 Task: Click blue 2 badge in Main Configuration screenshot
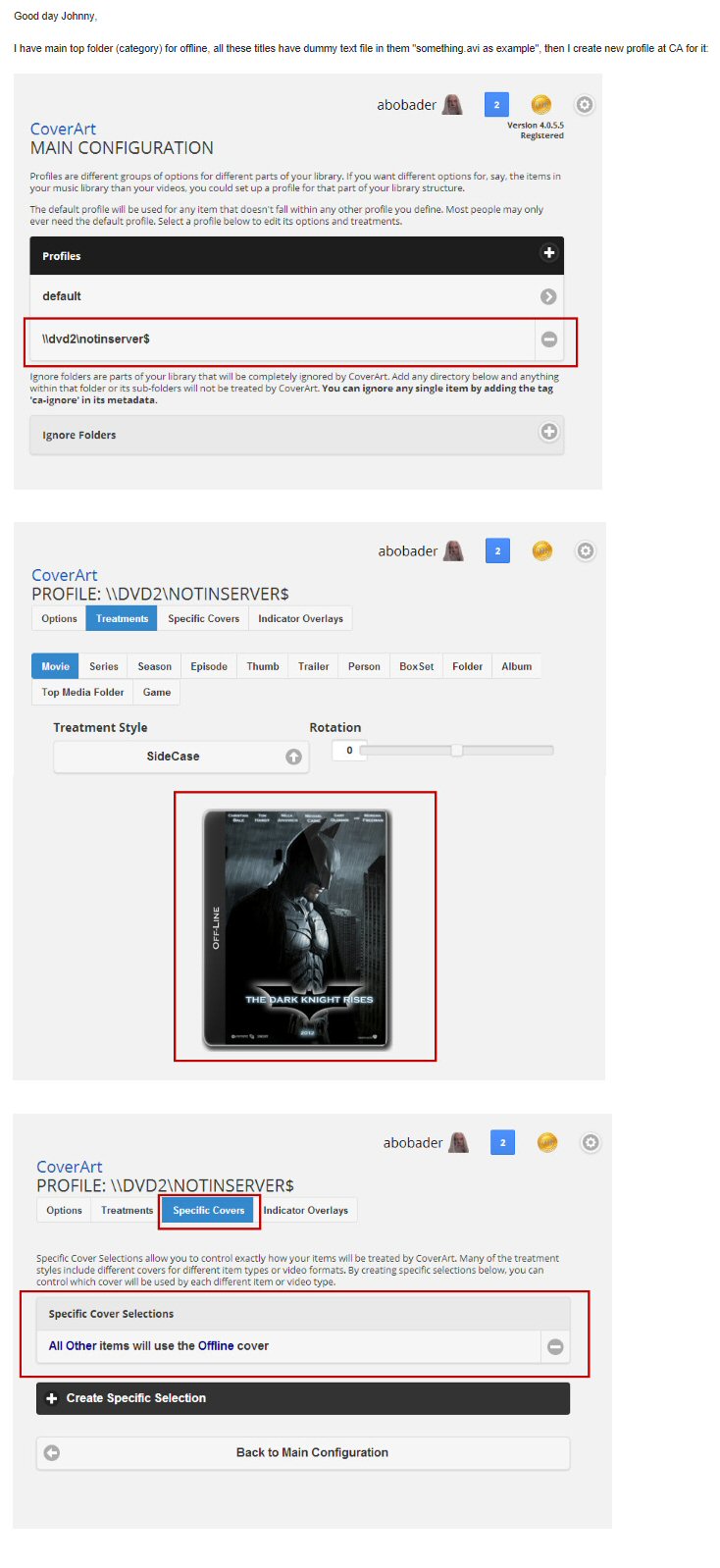(496, 104)
